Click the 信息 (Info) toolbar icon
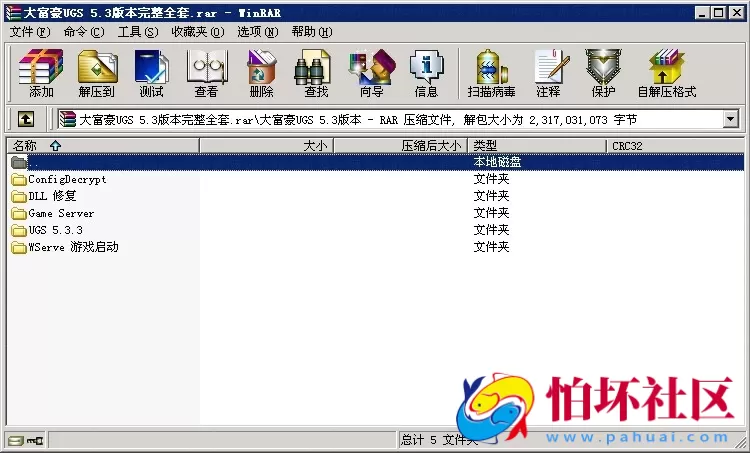Screen dimensions: 750x453 [x=426, y=73]
